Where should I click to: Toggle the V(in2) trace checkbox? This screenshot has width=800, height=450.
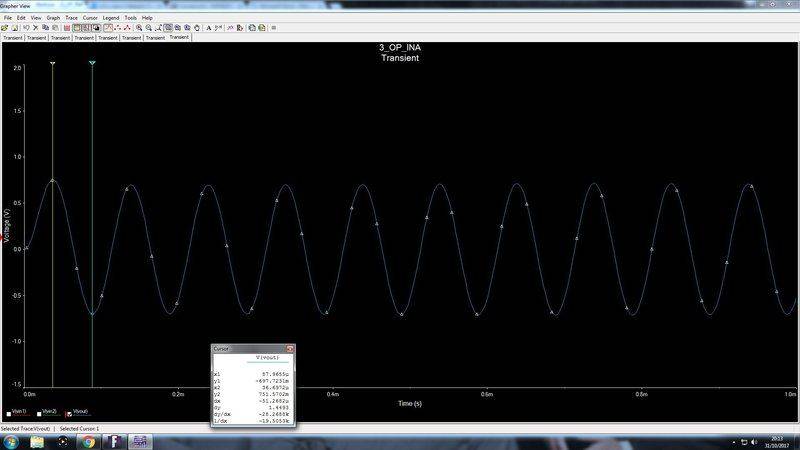pyautogui.click(x=39, y=412)
